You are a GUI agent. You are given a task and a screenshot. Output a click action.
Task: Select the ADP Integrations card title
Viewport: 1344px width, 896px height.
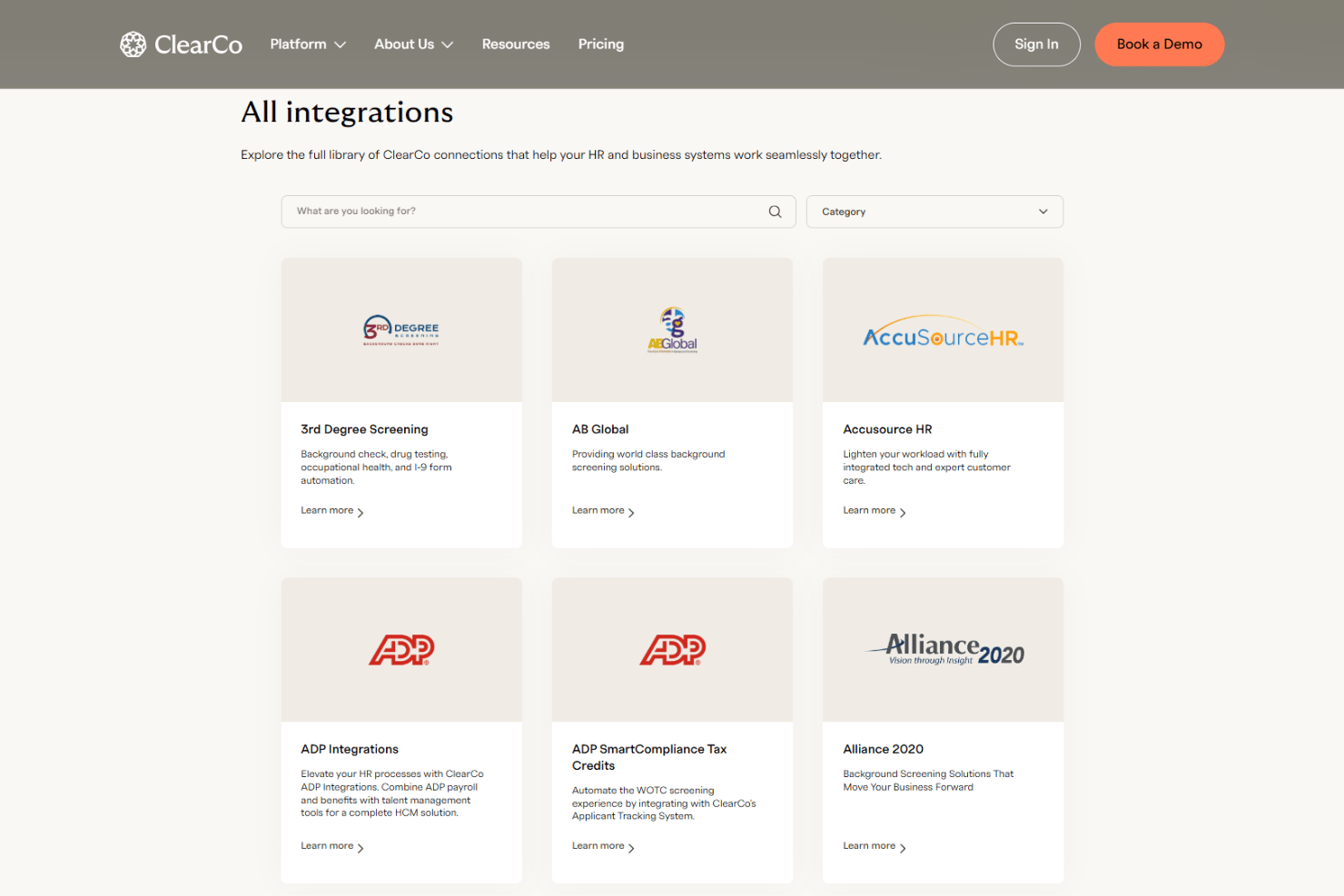pos(350,749)
